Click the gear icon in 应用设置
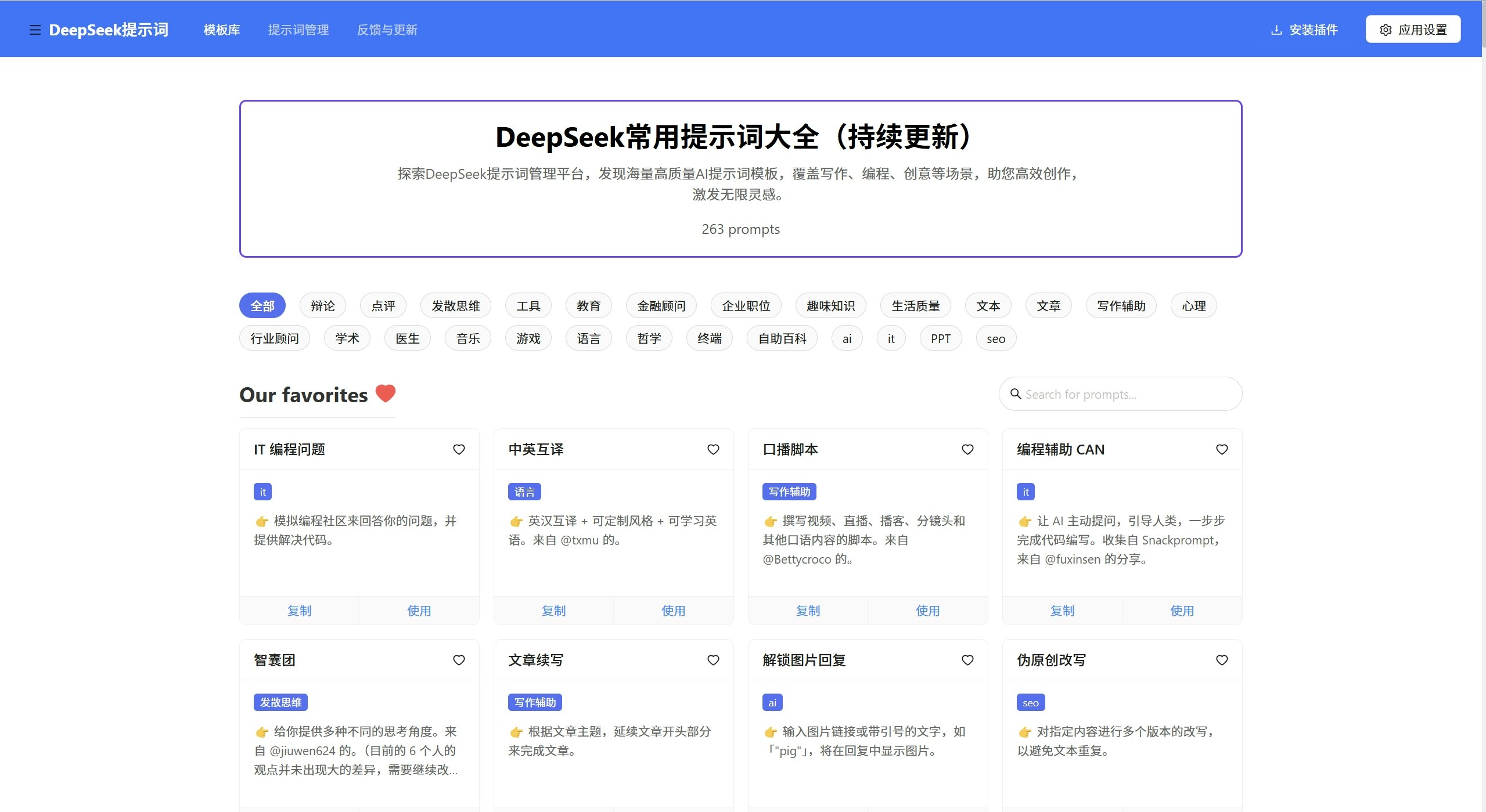This screenshot has width=1486, height=812. [1386, 30]
